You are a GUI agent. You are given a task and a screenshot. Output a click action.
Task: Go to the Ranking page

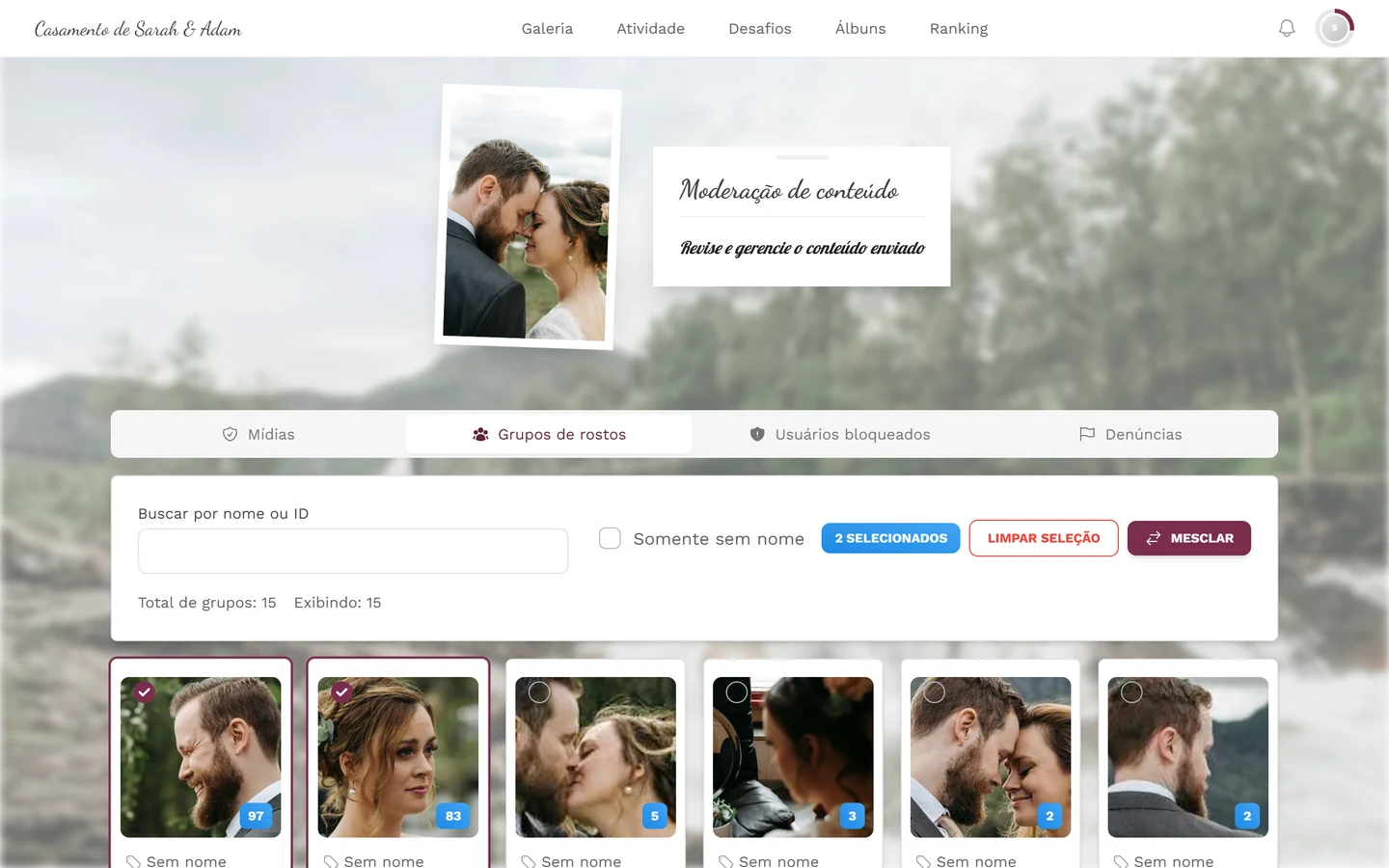tap(959, 29)
